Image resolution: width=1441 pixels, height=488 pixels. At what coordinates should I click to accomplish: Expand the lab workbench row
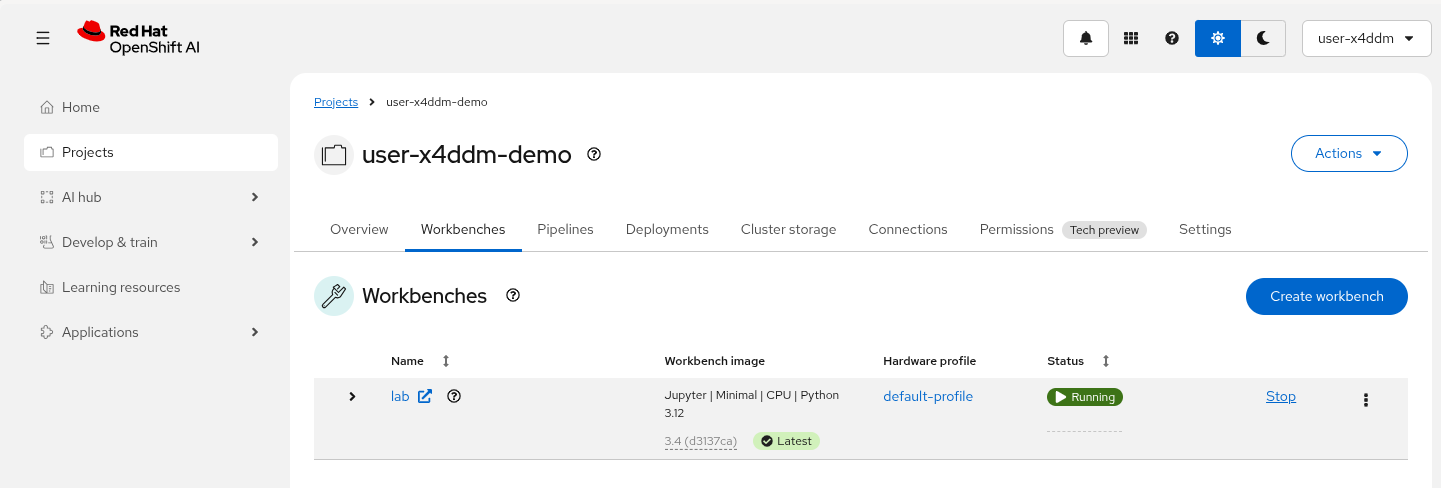click(x=352, y=396)
